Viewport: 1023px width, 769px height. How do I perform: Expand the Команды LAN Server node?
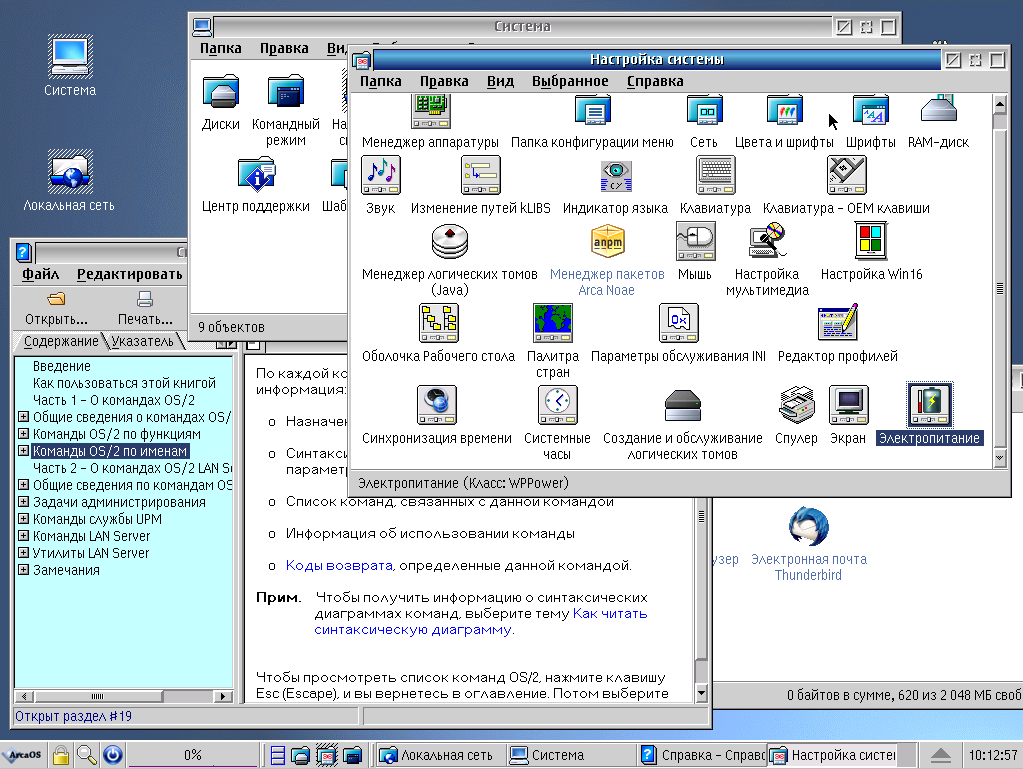pyautogui.click(x=23, y=535)
